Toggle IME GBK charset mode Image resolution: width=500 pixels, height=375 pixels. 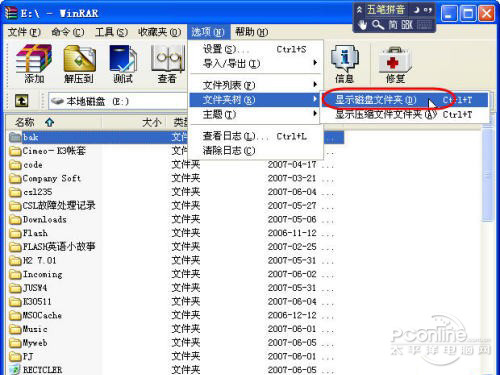click(406, 25)
